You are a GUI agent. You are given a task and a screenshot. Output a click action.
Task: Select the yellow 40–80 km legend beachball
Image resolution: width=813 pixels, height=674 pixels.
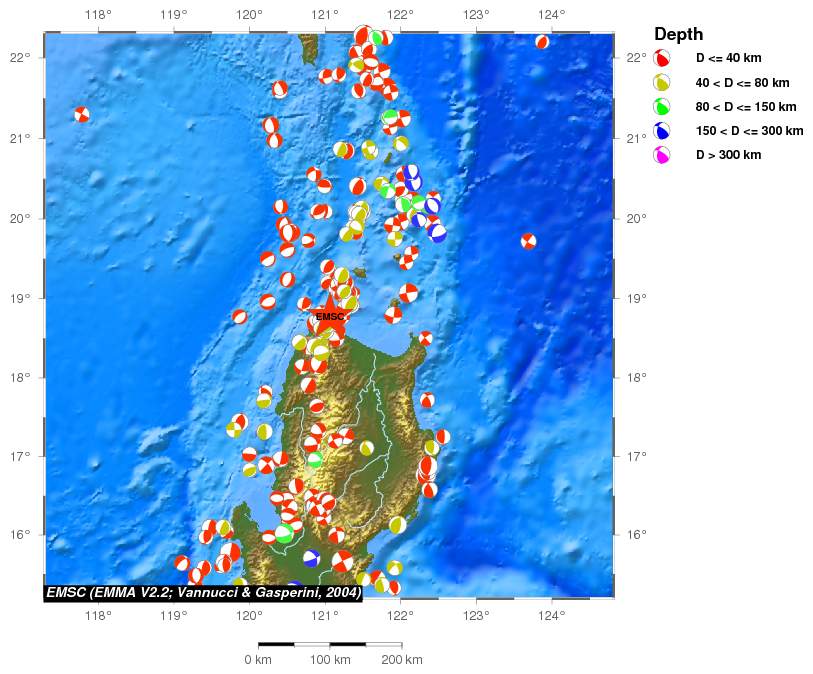[x=661, y=83]
